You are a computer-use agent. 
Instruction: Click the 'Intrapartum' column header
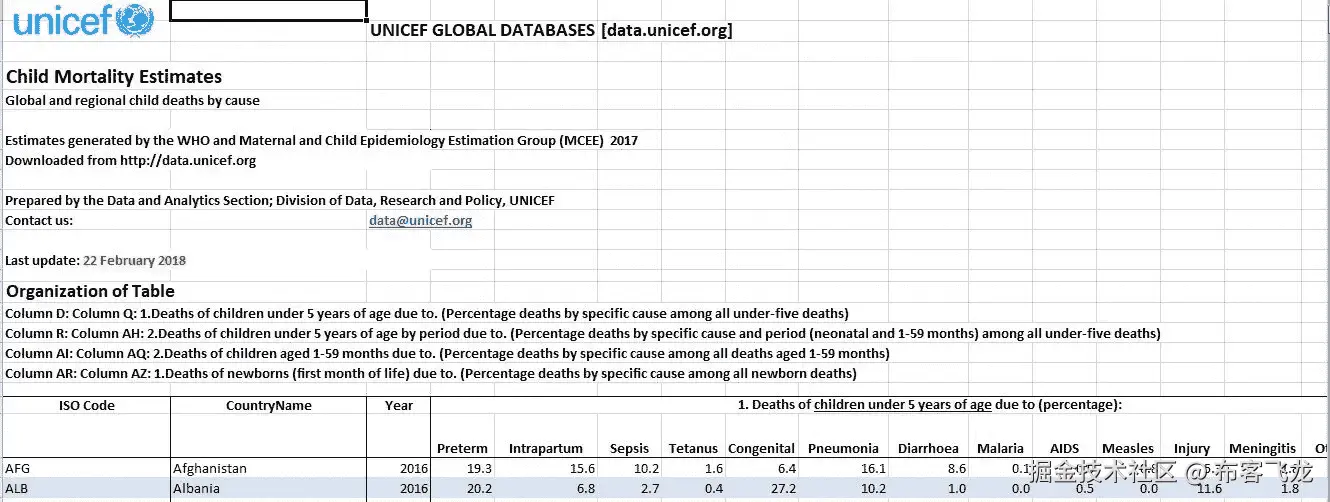tap(545, 449)
